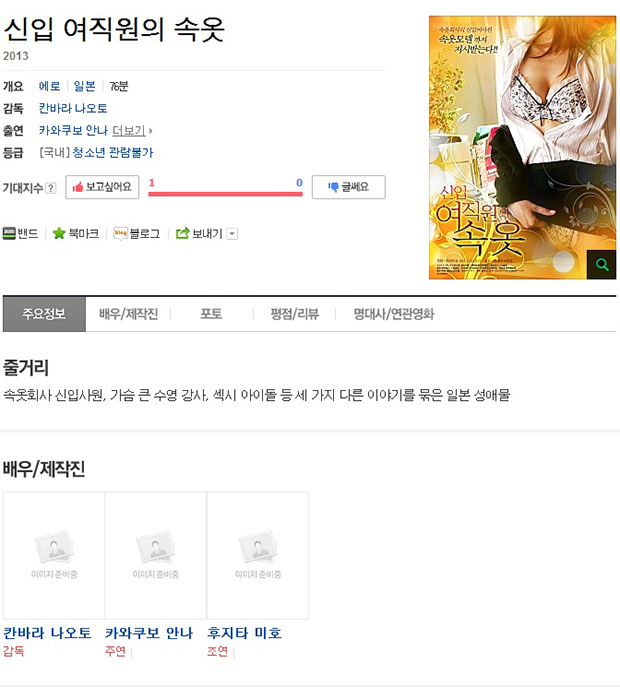Open 청소년 관람불가 rating link
Screen dimensions: 620x687
(x=113, y=152)
